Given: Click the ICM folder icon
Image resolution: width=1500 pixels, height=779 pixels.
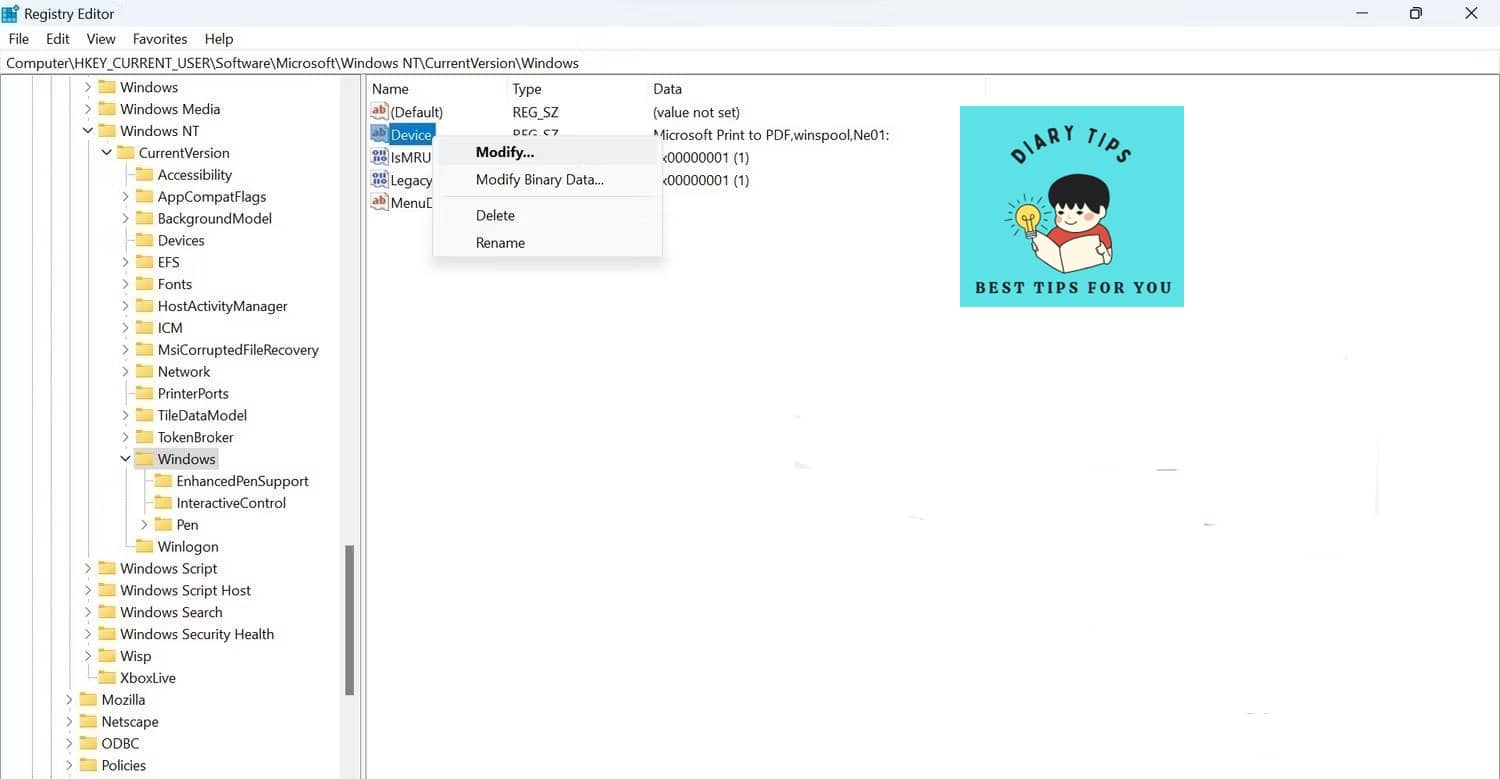Looking at the screenshot, I should [144, 328].
